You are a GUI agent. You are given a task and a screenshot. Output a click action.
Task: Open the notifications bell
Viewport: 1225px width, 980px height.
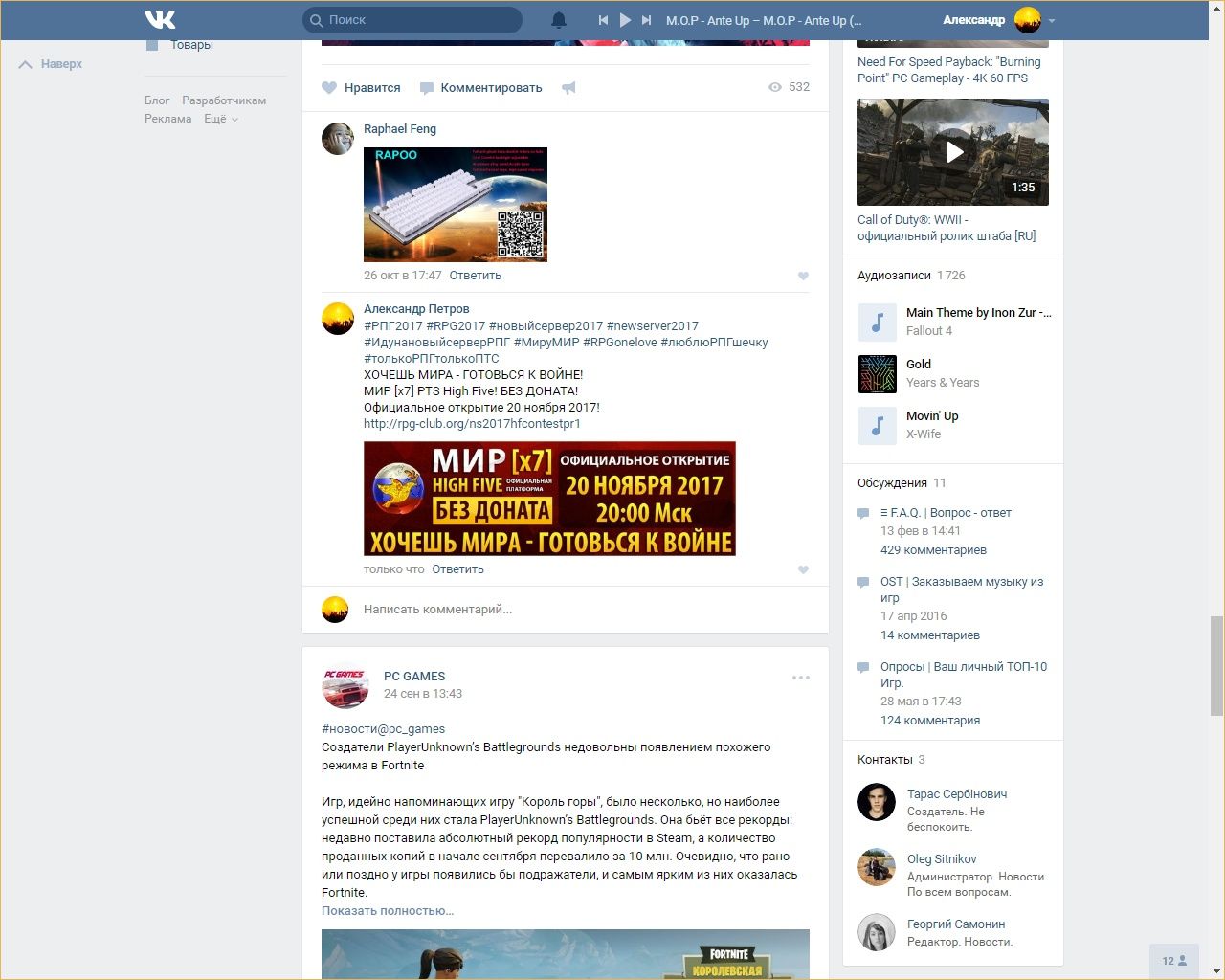pyautogui.click(x=559, y=20)
